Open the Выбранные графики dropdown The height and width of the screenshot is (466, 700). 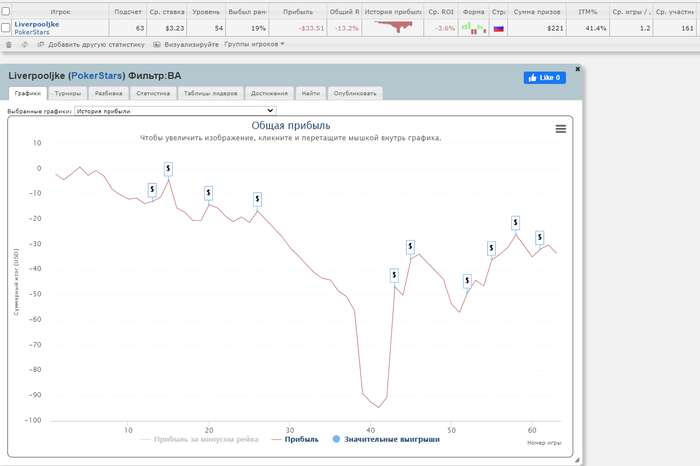175,111
